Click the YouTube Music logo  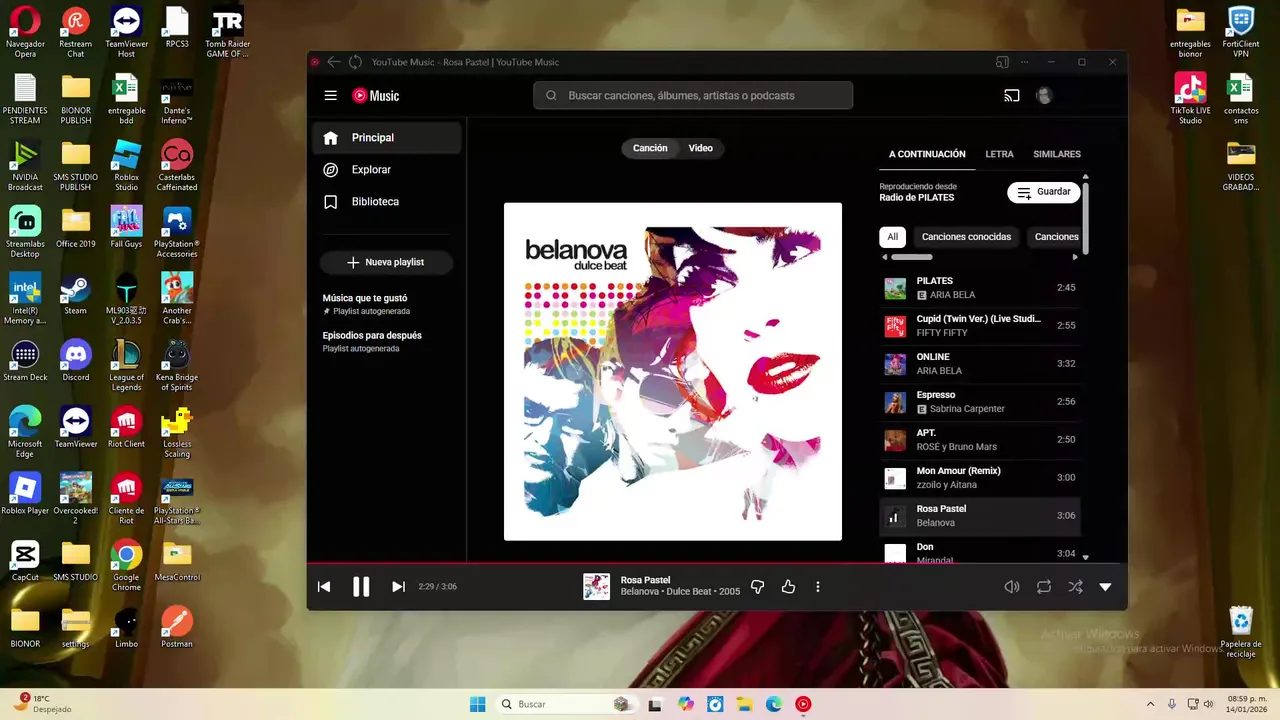tap(376, 96)
